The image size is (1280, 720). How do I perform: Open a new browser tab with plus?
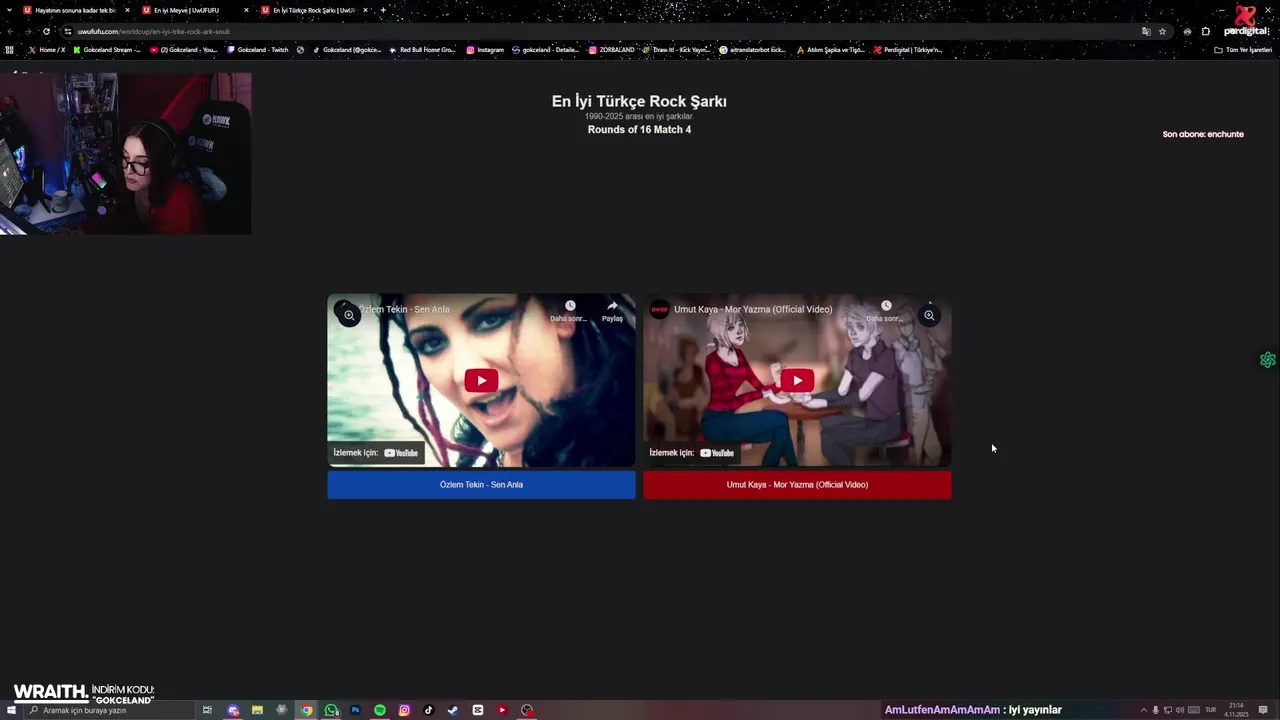383,10
